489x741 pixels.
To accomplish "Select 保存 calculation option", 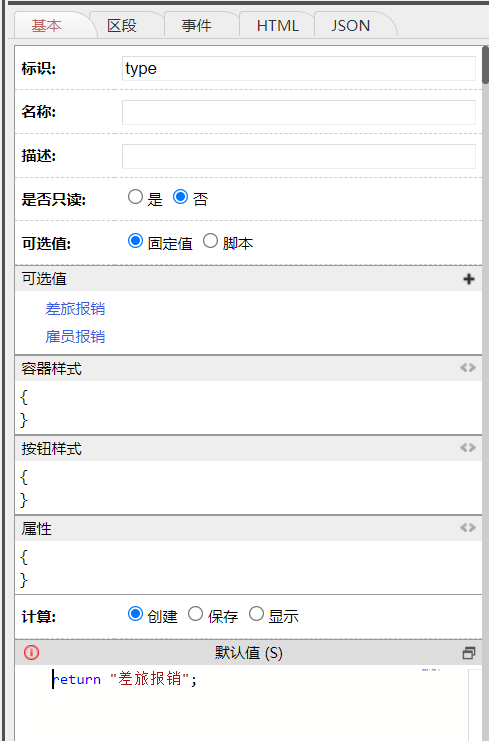I will pos(196,614).
